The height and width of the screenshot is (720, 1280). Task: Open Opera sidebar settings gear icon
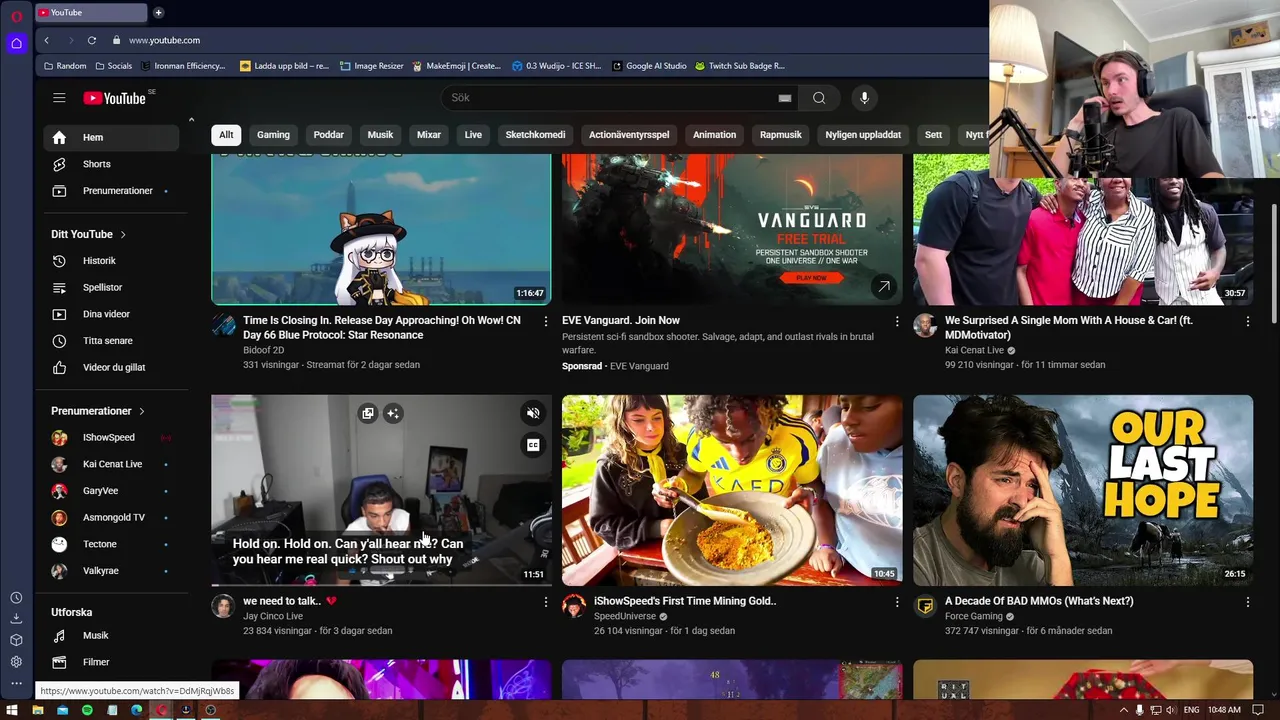[16, 661]
